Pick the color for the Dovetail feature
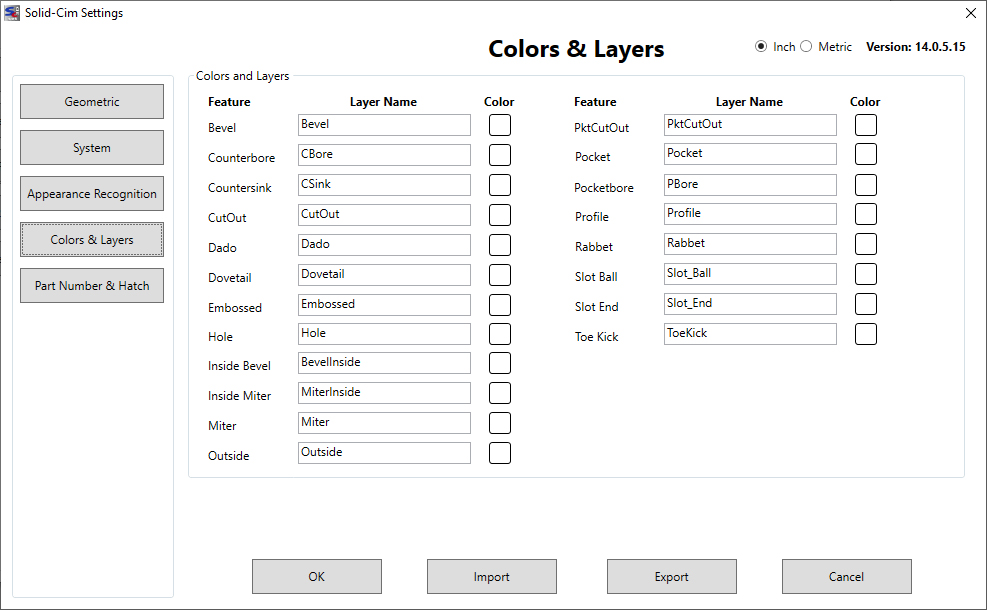987x610 pixels. 500,275
